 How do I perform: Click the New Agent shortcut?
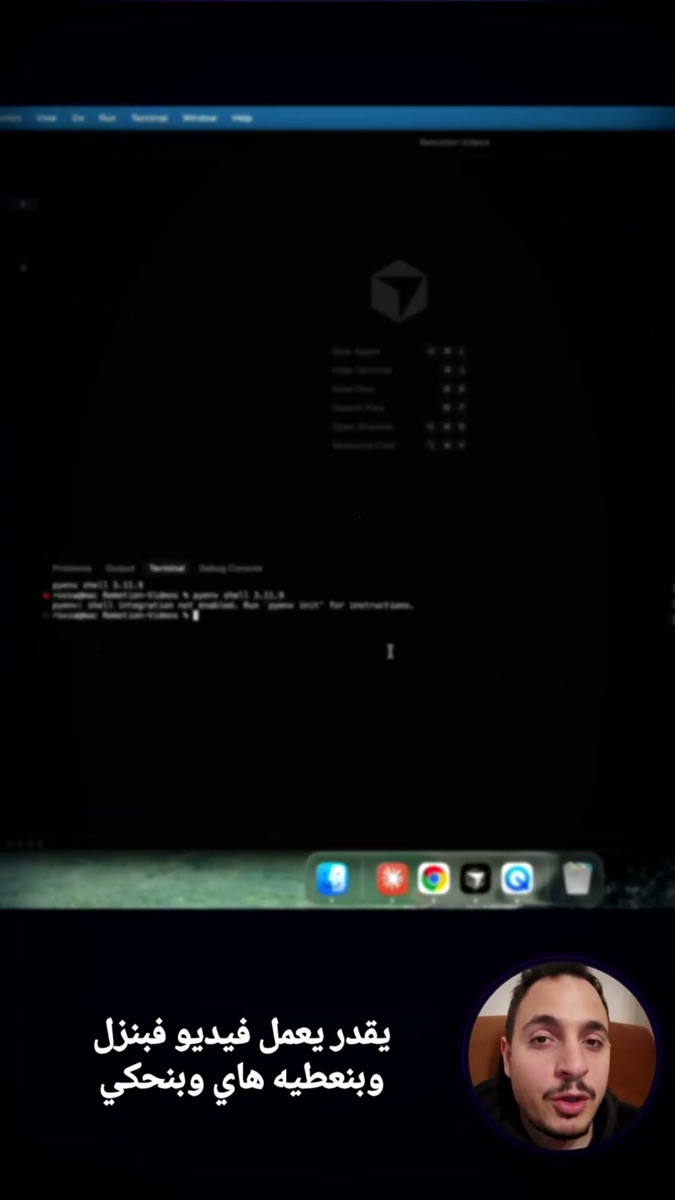coord(399,351)
